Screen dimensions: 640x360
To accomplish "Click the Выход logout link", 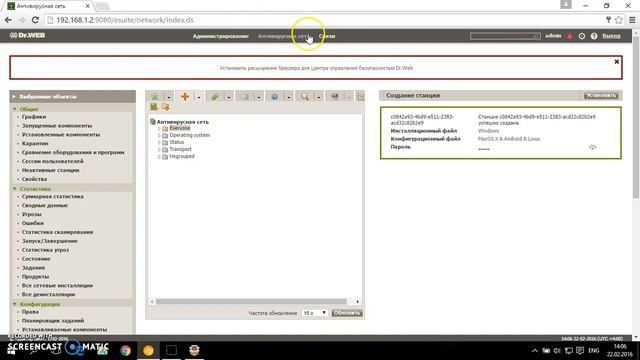I will [611, 36].
